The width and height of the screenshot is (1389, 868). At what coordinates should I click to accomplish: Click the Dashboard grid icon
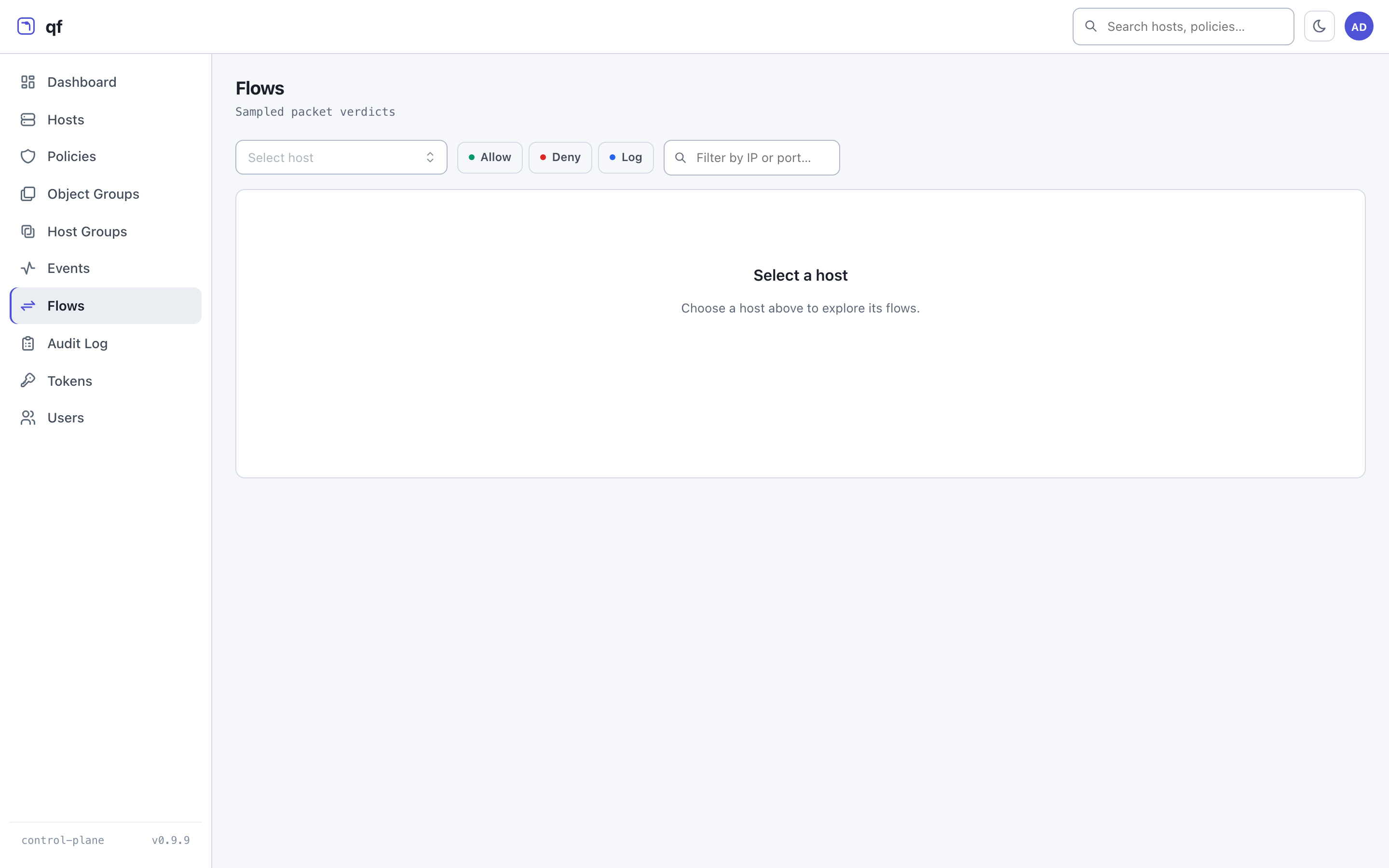click(x=27, y=82)
